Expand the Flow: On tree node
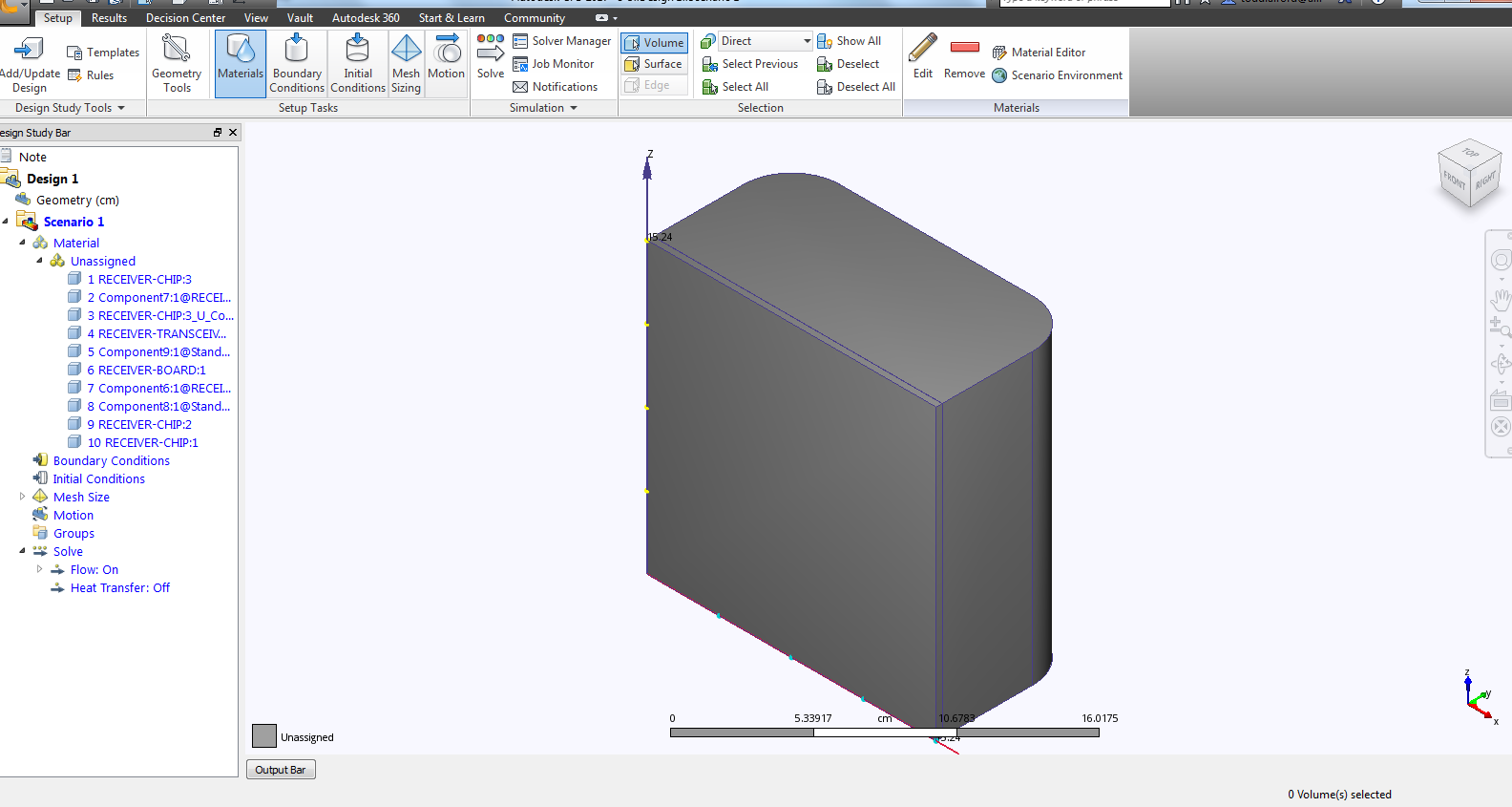Screen dimensions: 1512x807 point(40,569)
